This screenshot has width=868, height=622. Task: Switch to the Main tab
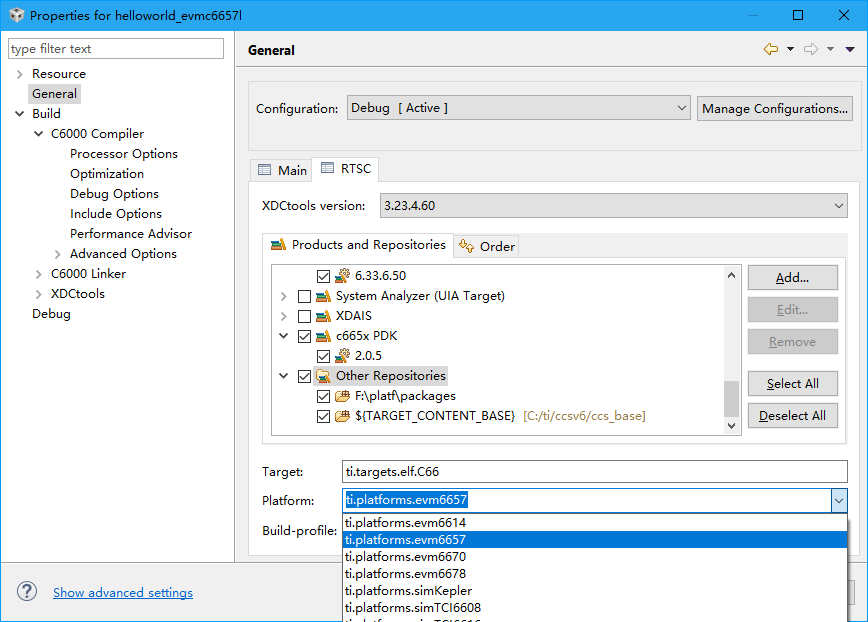click(x=282, y=171)
